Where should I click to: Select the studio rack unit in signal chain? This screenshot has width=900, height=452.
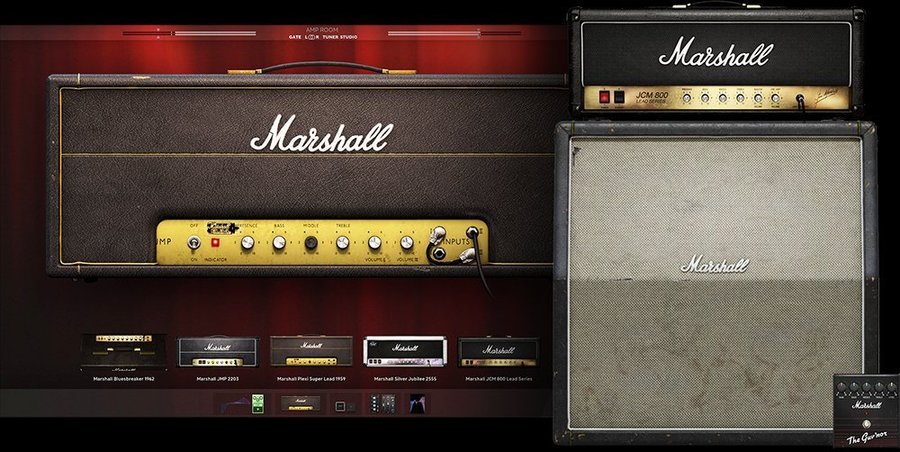[x=383, y=404]
